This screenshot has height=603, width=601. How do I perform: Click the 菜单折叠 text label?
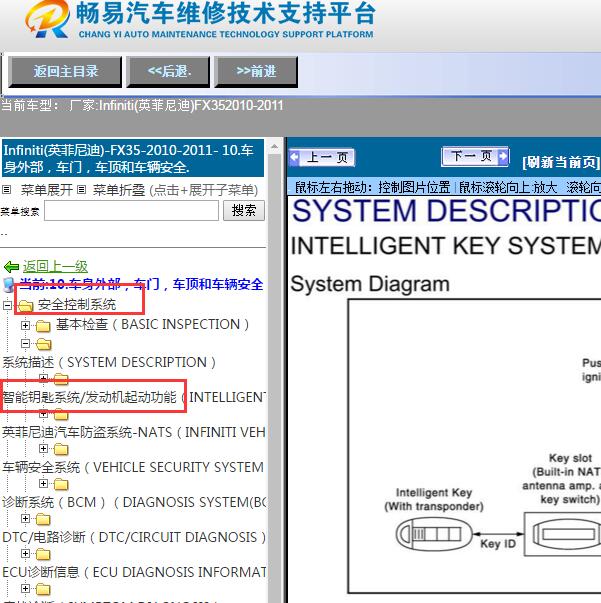[x=119, y=190]
